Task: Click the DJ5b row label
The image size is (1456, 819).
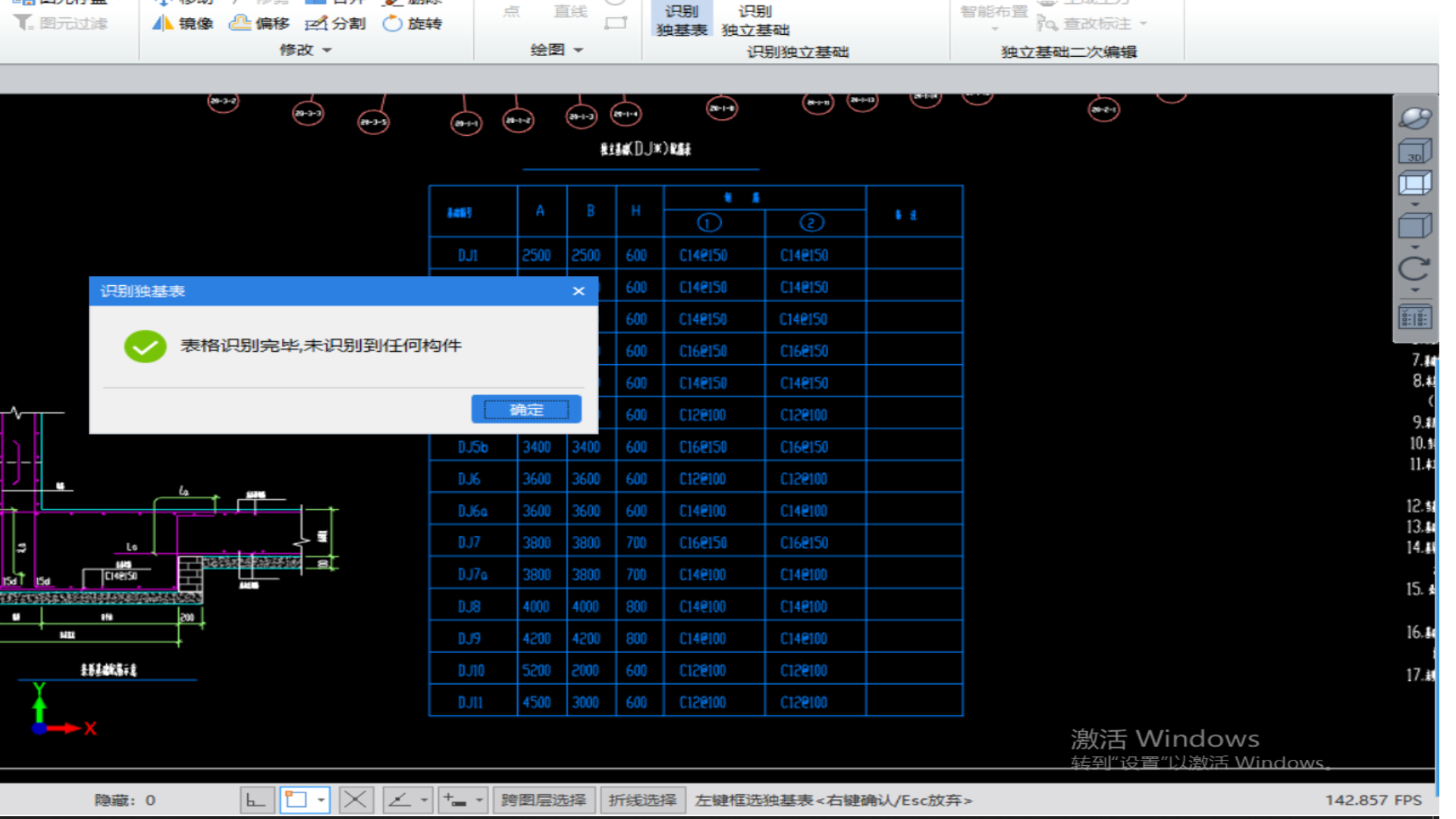Action: (472, 447)
